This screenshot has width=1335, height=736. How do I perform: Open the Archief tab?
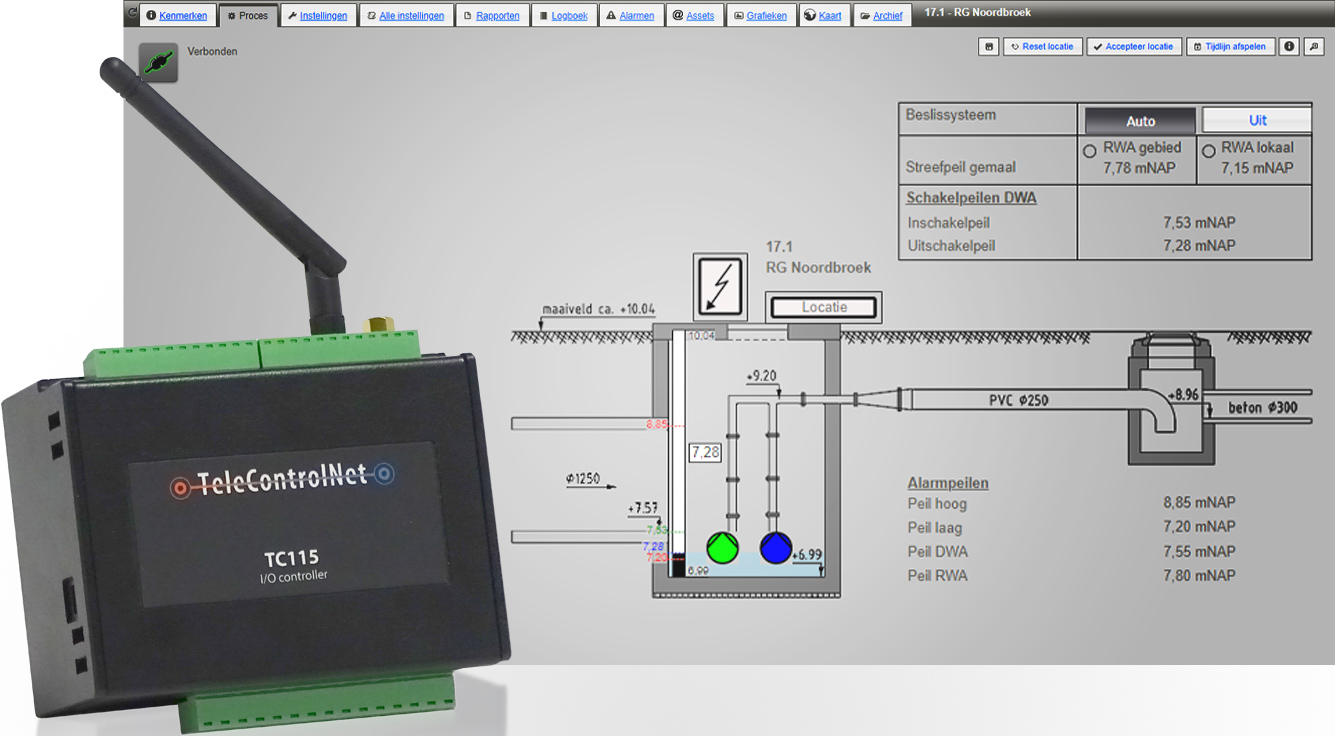coord(881,15)
